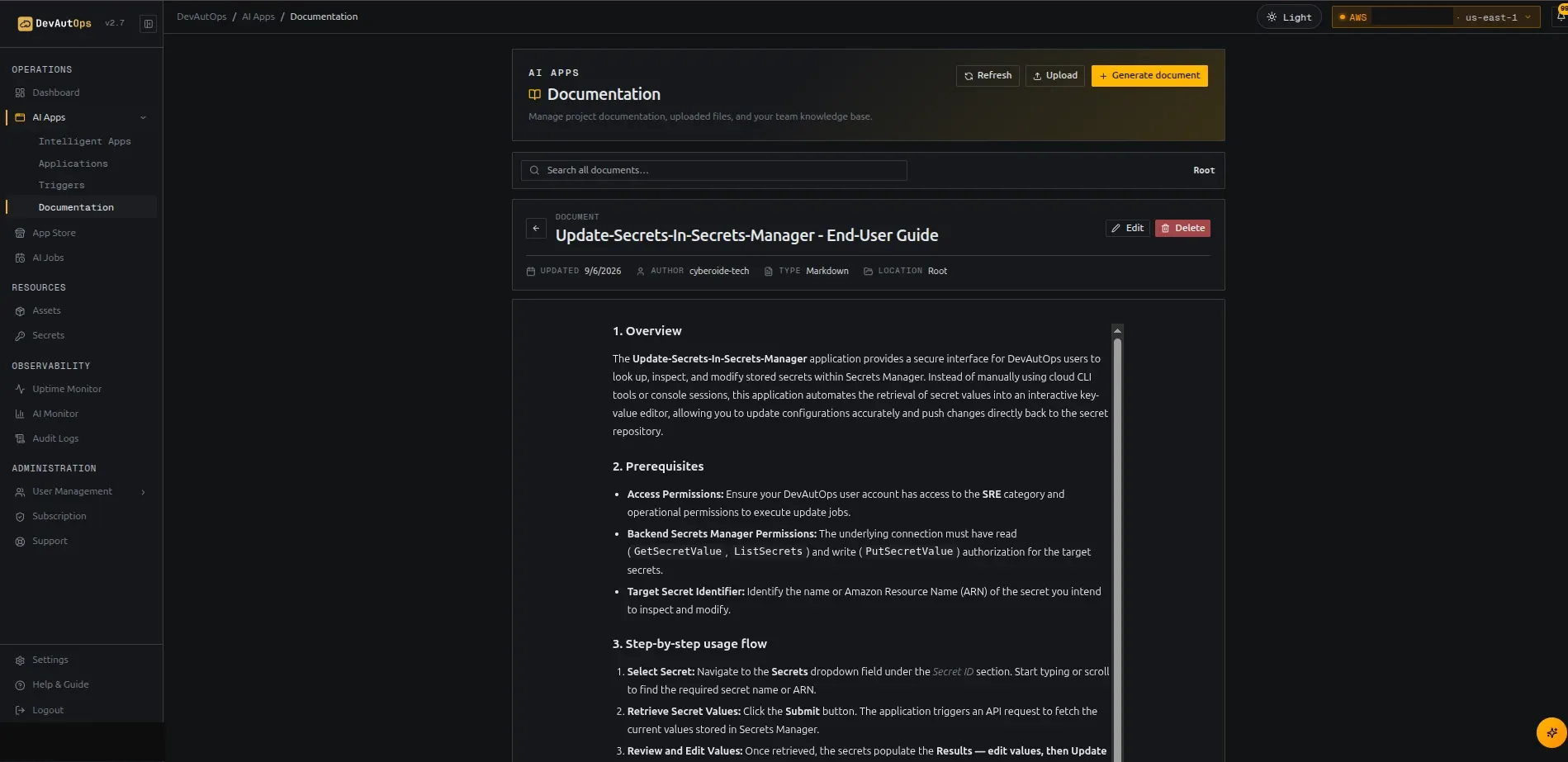
Task: Toggle the Light theme switch
Action: (x=1289, y=17)
